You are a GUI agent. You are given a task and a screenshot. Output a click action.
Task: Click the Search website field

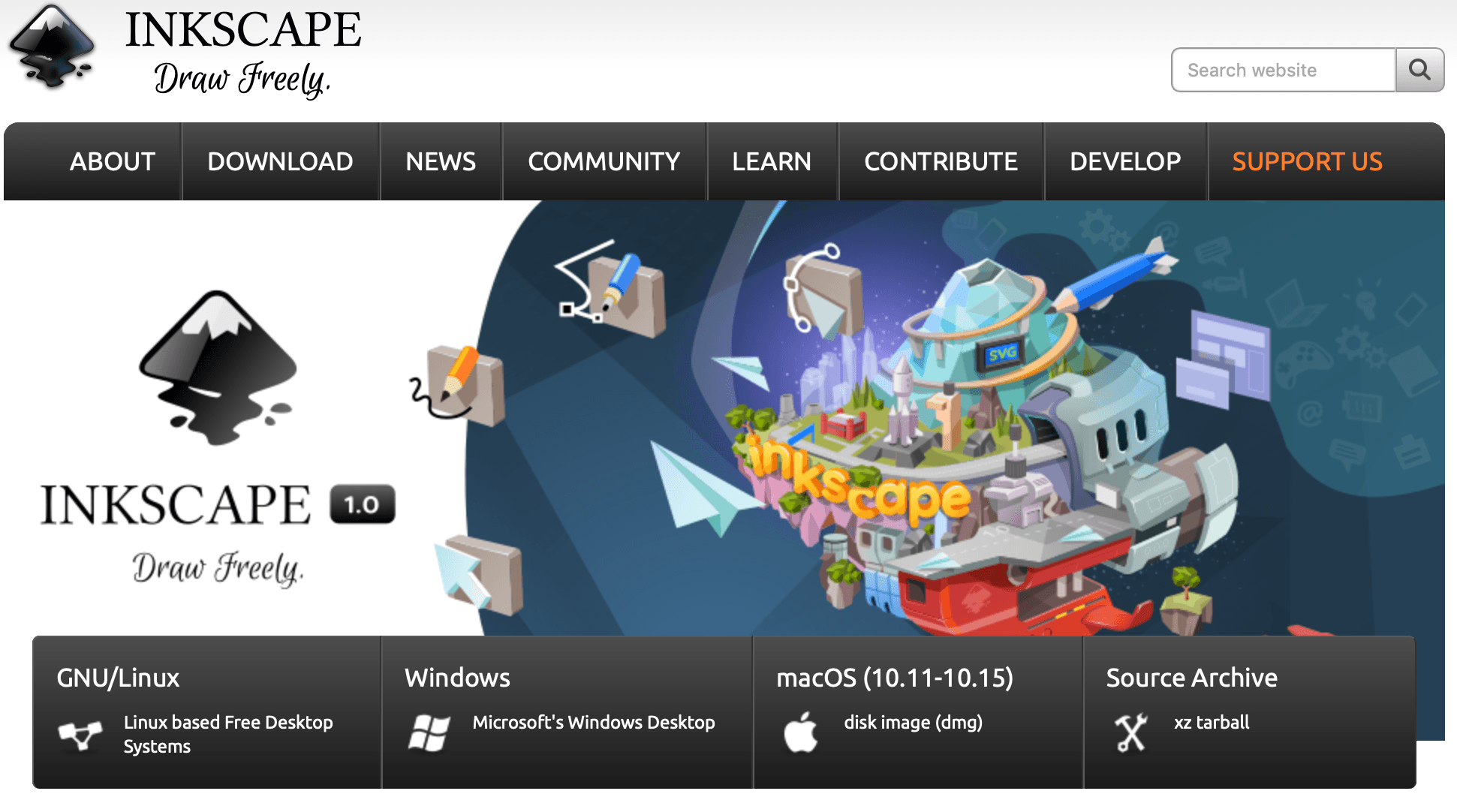pos(1282,70)
